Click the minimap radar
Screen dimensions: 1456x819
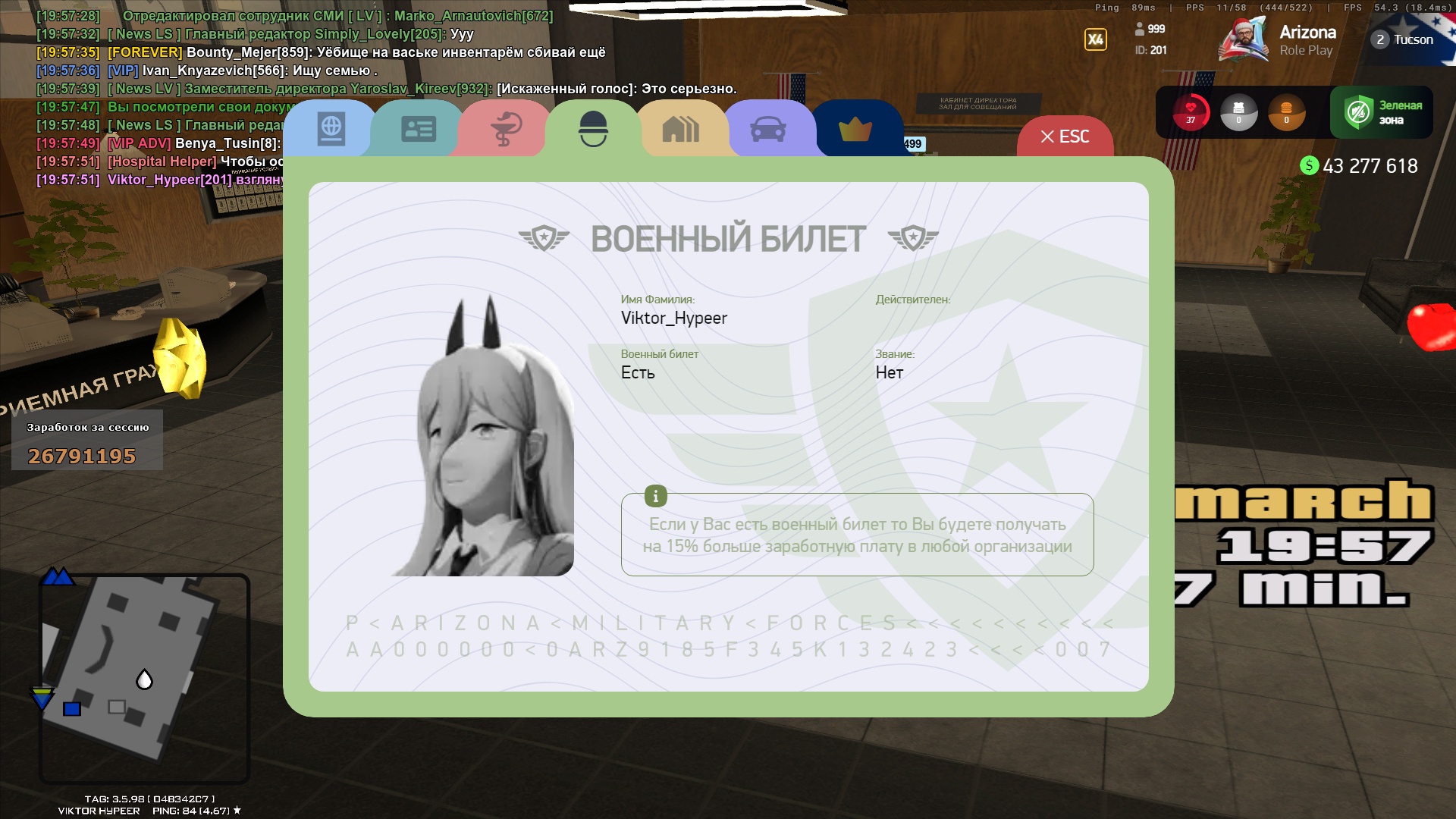[x=144, y=677]
